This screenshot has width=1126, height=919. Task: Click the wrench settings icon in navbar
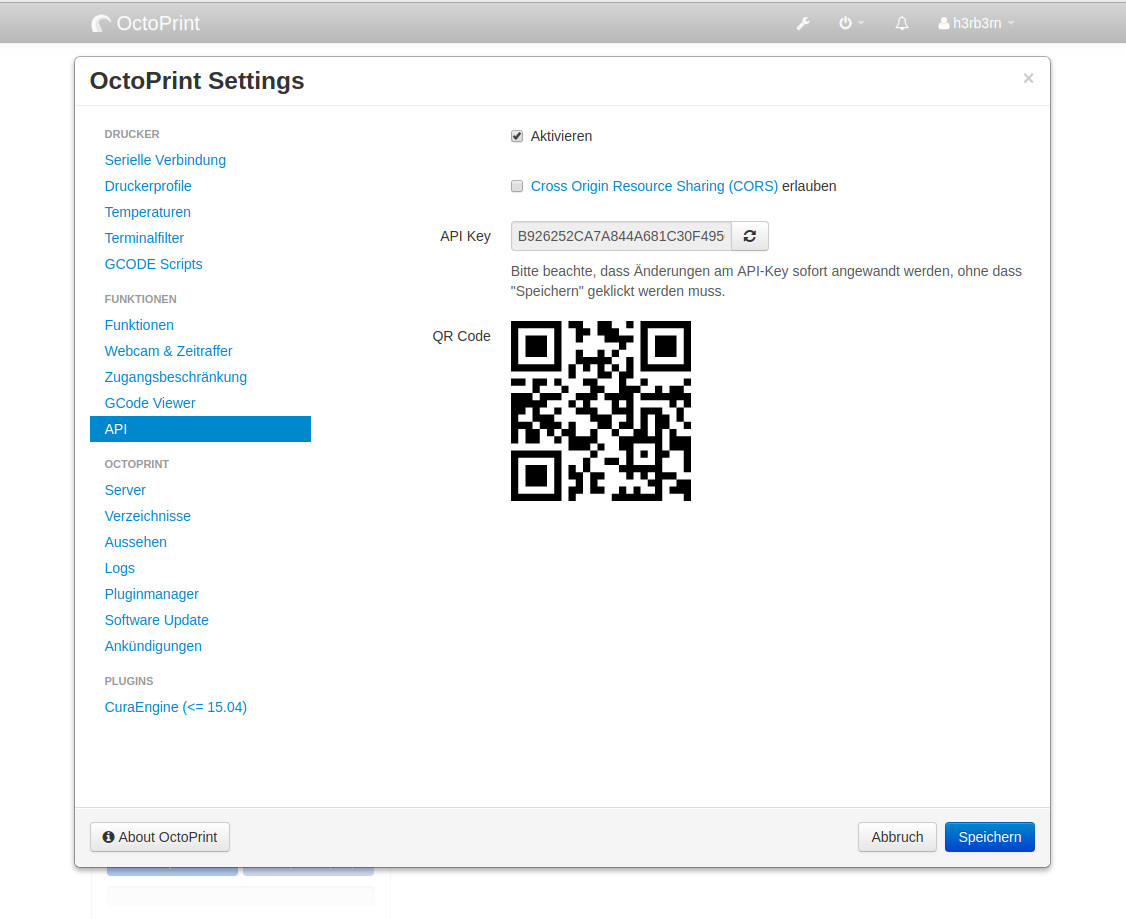(802, 23)
